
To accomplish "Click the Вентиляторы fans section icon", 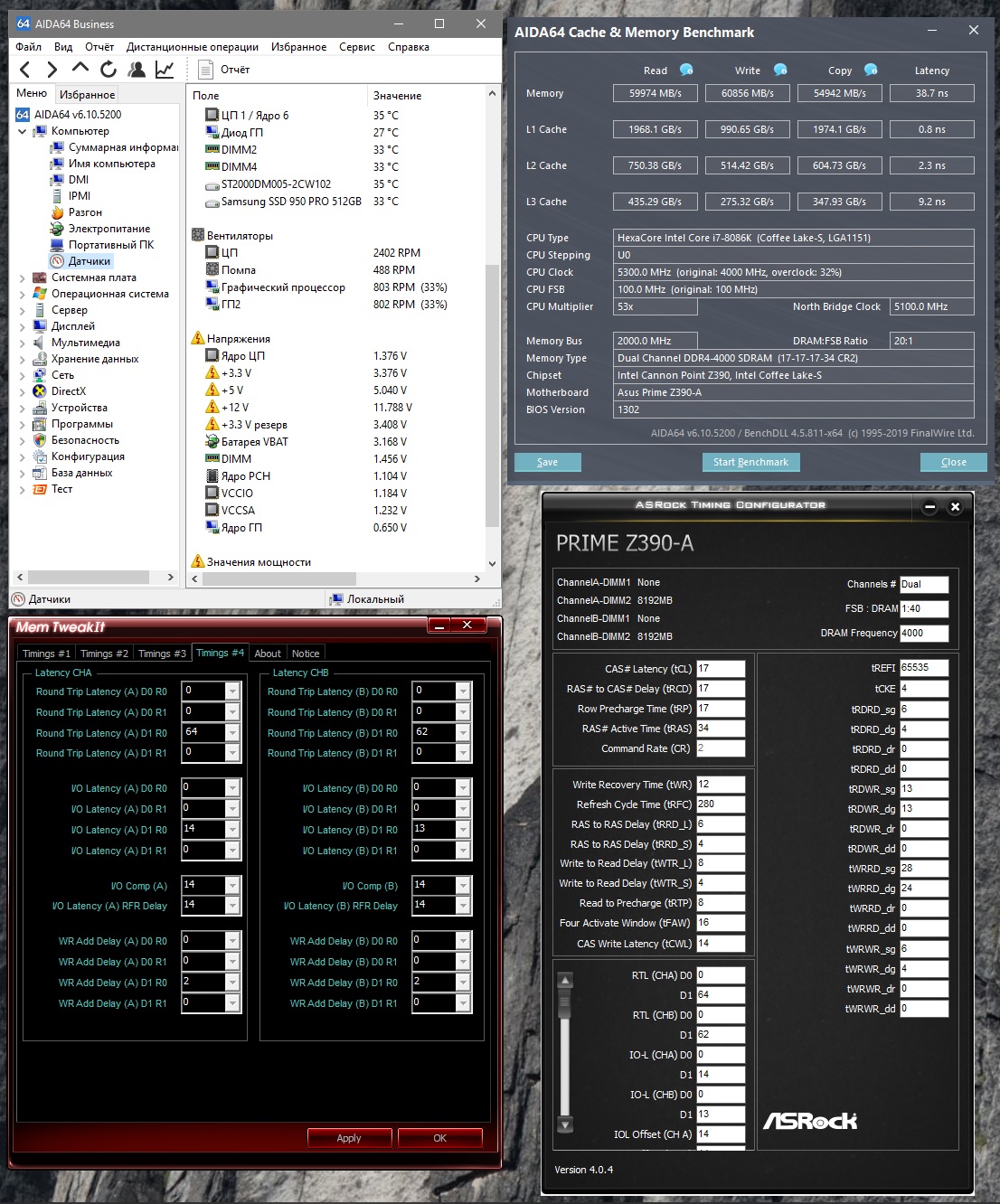I will 198,235.
